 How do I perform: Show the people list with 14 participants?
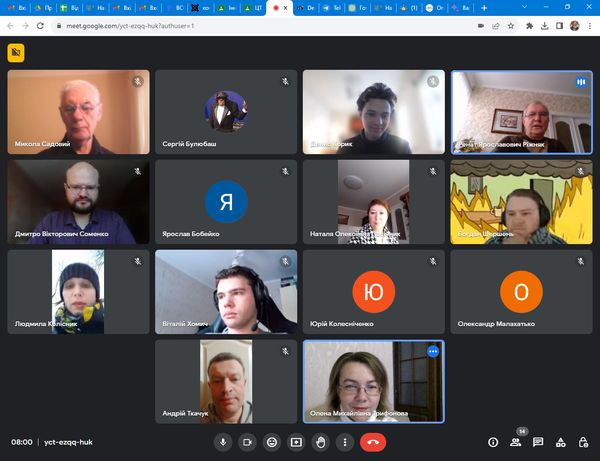point(516,442)
